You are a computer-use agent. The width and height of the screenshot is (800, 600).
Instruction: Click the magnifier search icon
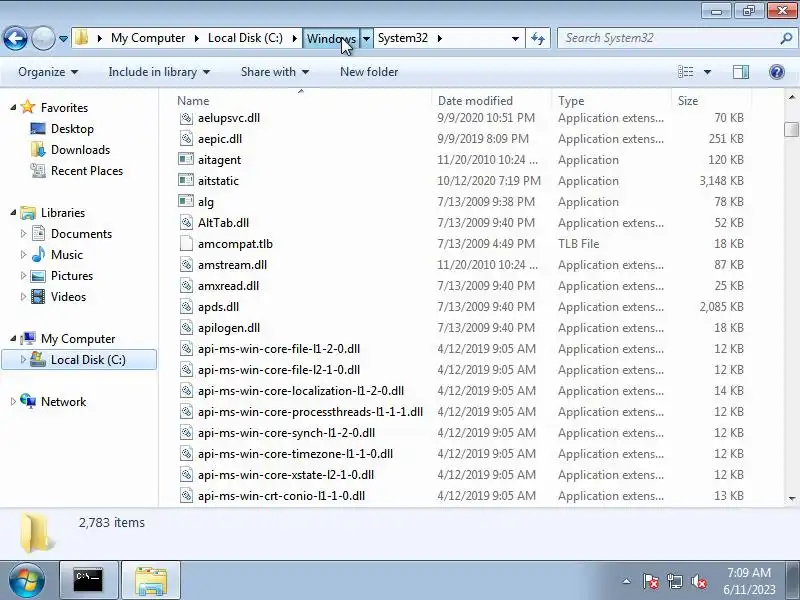point(786,38)
